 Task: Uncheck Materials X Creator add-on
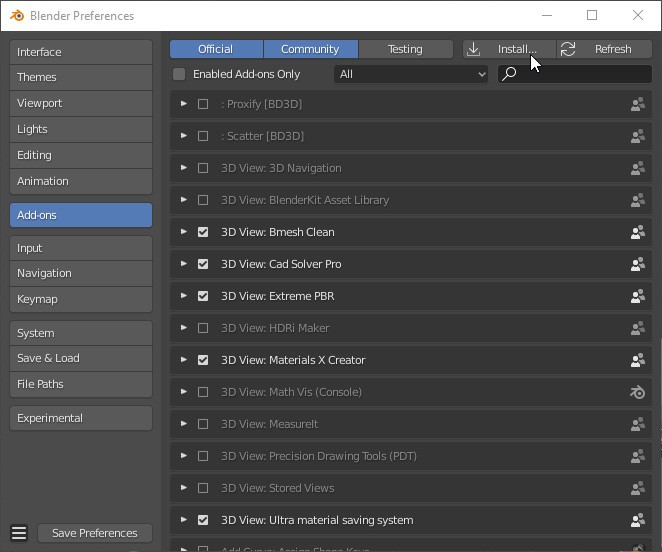click(x=203, y=360)
